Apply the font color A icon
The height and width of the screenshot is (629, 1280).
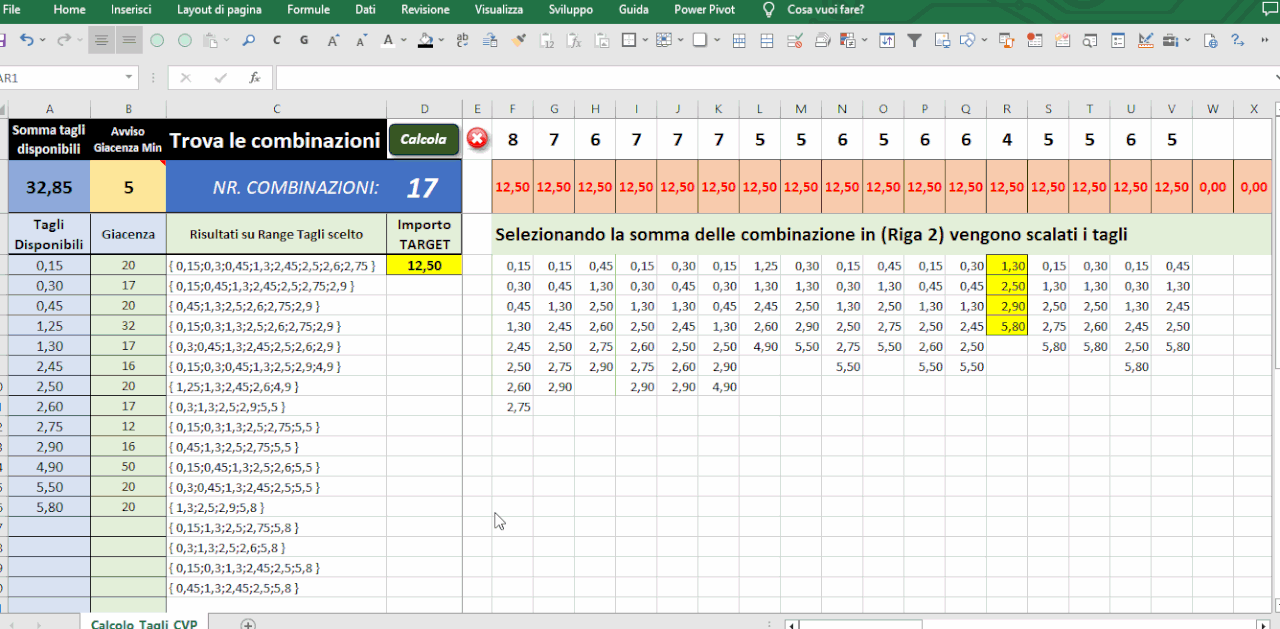click(388, 40)
